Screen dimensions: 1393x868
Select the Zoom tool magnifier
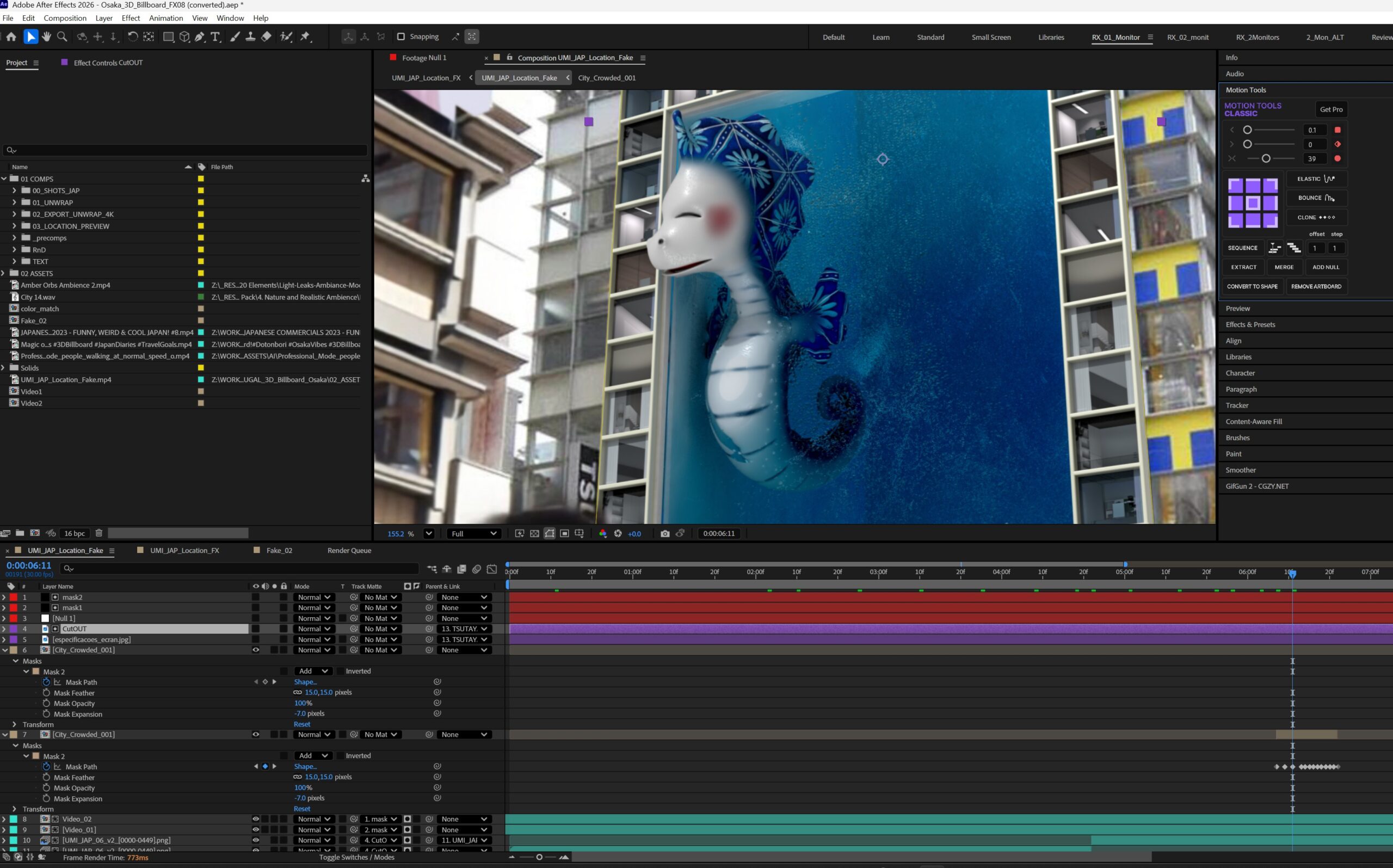[x=62, y=37]
